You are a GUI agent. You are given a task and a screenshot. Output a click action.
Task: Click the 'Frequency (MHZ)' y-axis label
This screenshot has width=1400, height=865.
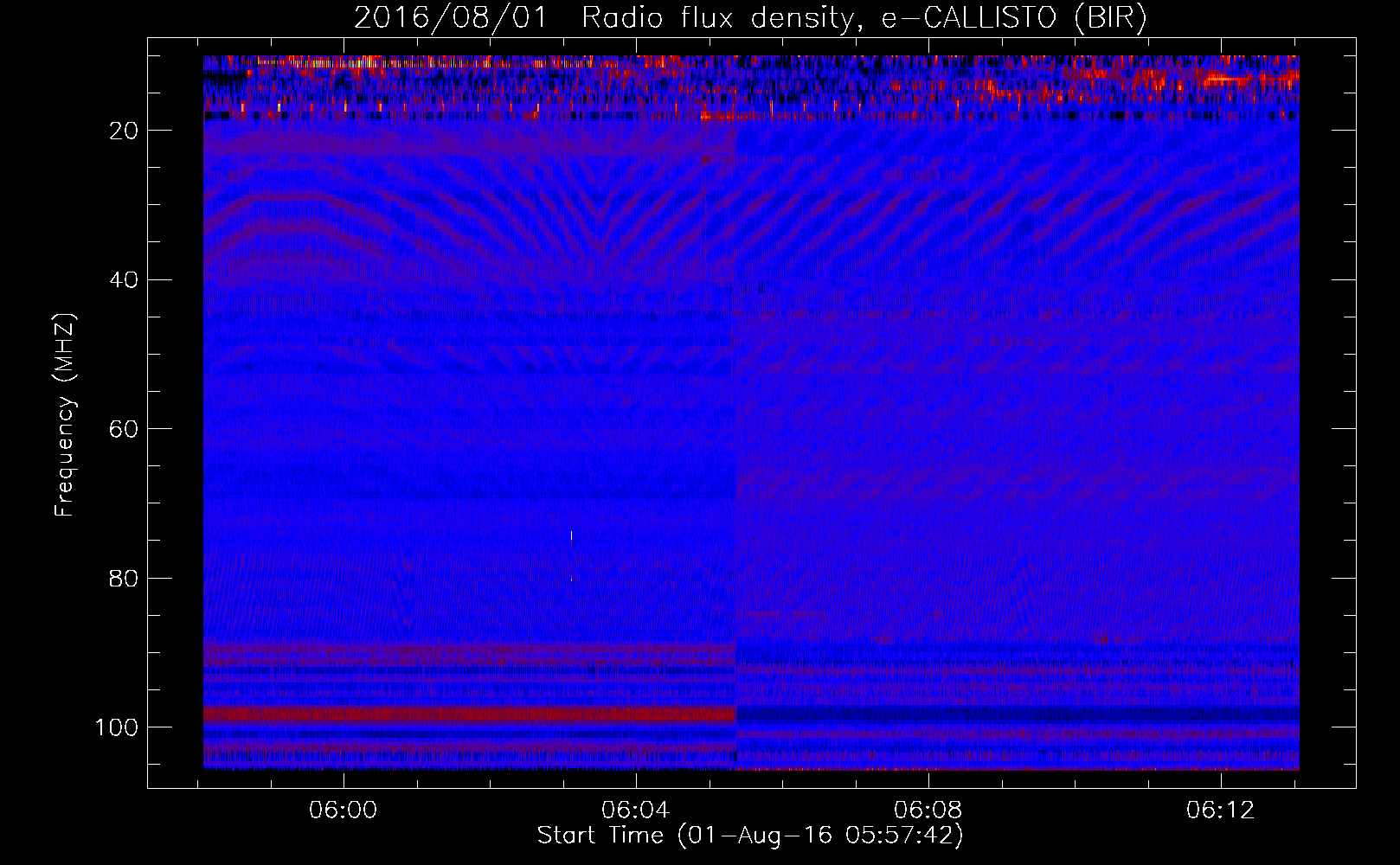(x=65, y=415)
